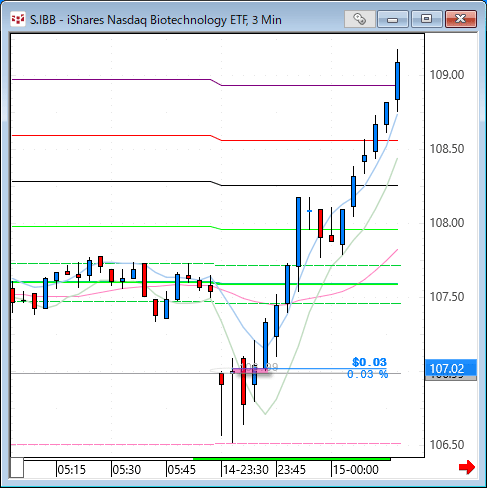The height and width of the screenshot is (488, 487).
Task: Click the 107.50 price scale label
Action: pyautogui.click(x=447, y=297)
